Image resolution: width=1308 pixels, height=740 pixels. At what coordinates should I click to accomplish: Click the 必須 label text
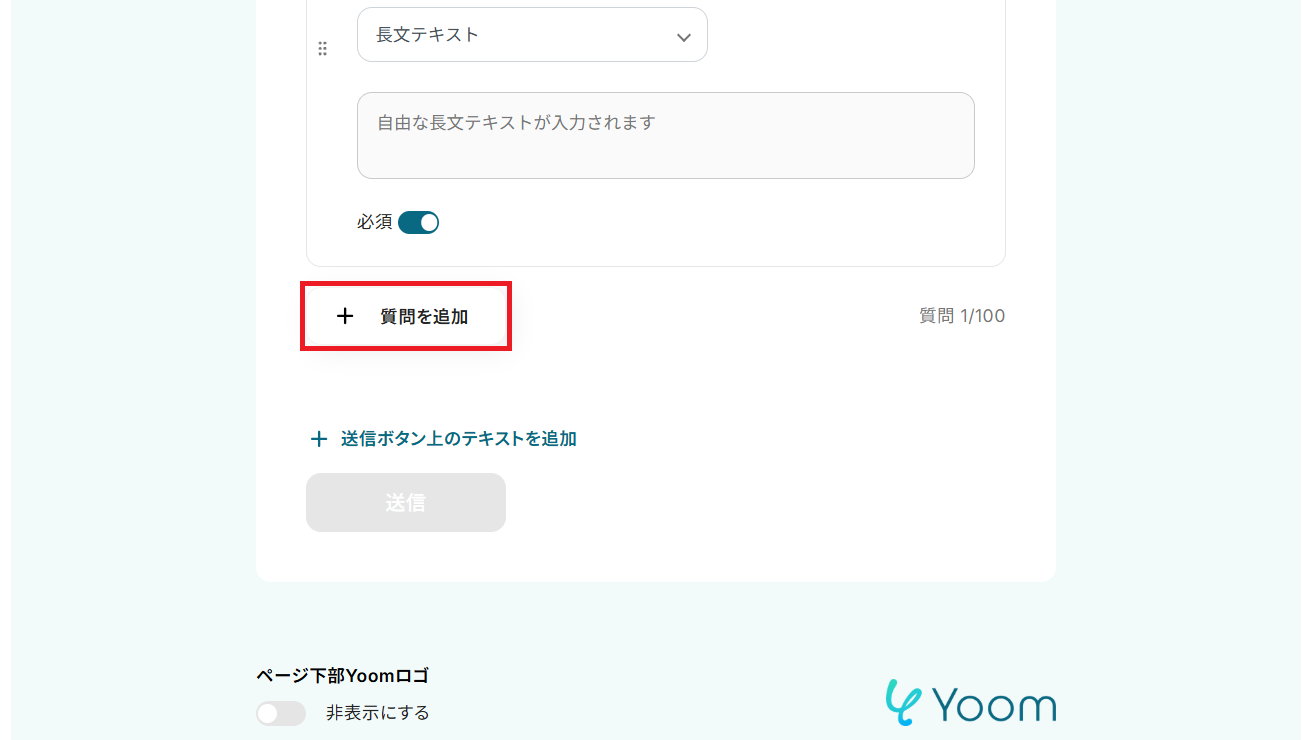tap(375, 222)
